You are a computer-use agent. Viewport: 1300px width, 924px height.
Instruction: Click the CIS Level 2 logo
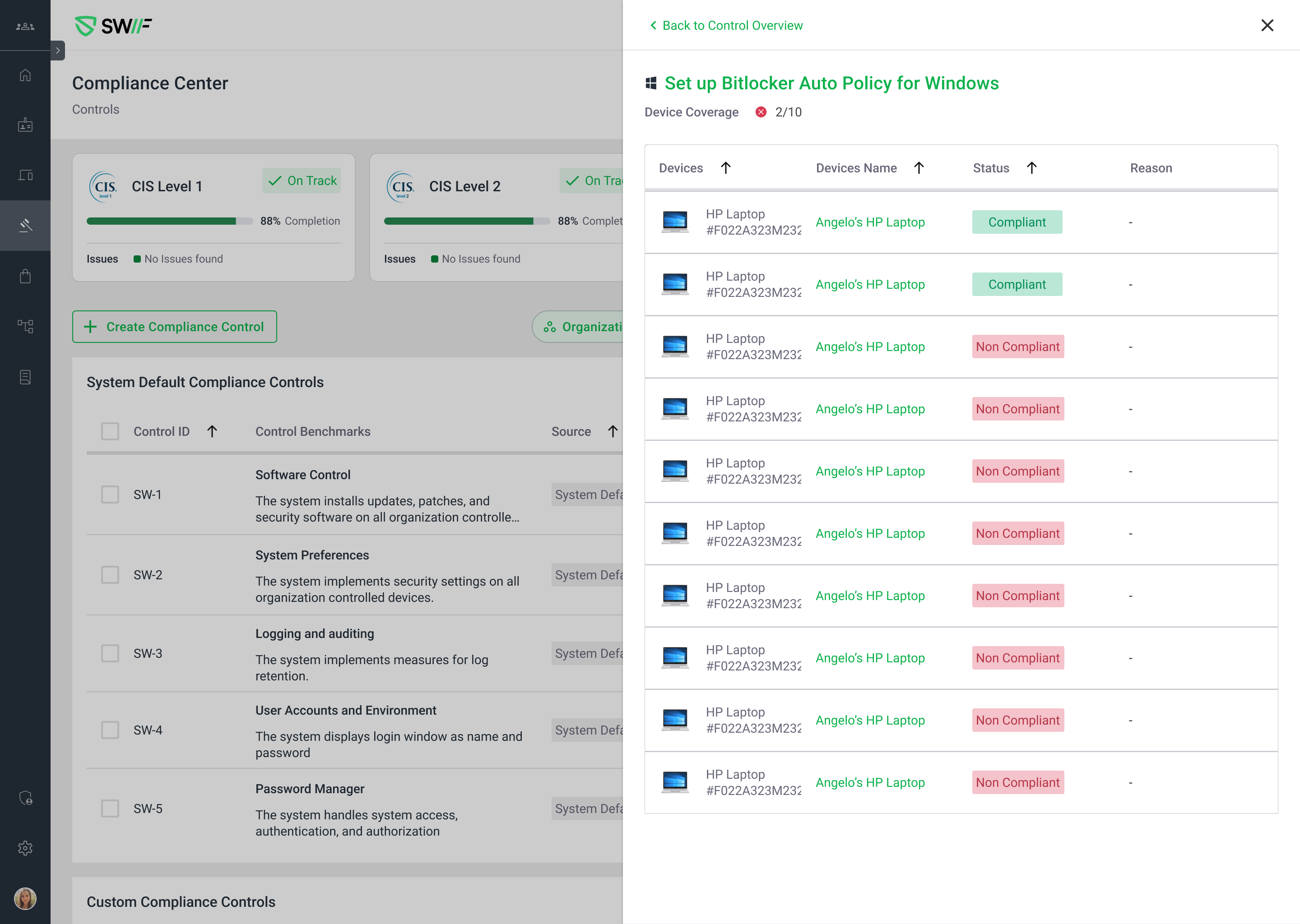(x=401, y=187)
